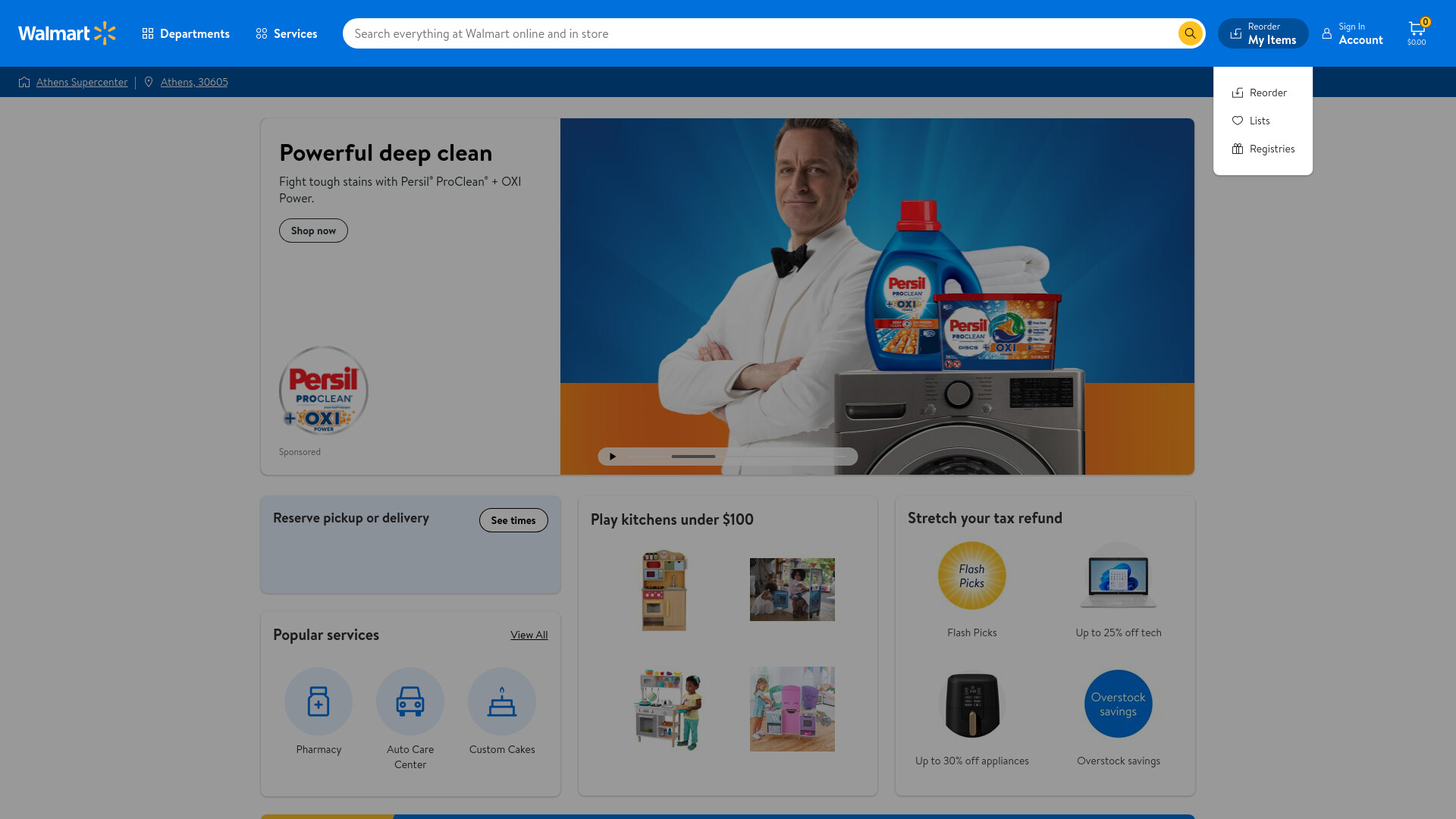Click Up to 25% off tech label

1119,632
